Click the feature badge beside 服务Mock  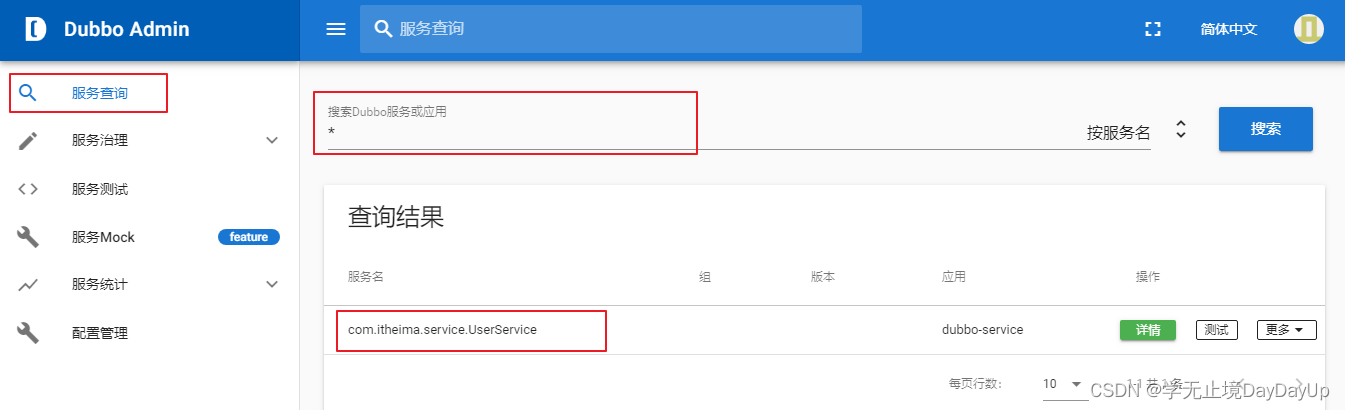[x=248, y=237]
